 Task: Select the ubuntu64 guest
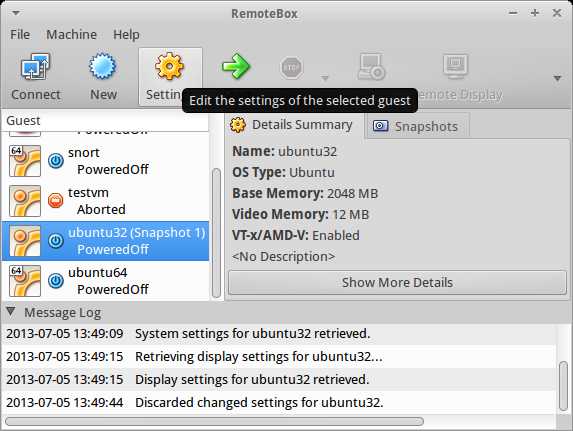(x=105, y=281)
